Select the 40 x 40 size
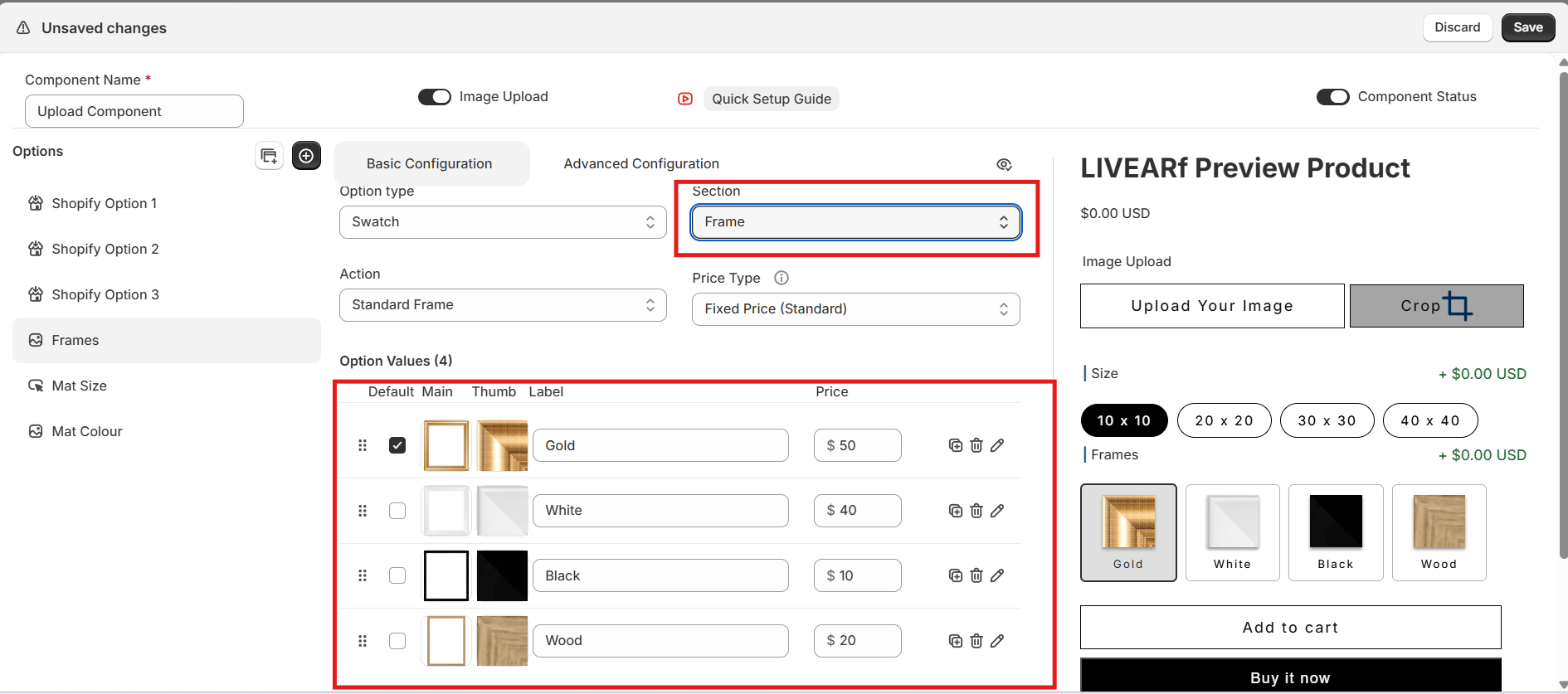Viewport: 1568px width, 694px height. (1430, 420)
